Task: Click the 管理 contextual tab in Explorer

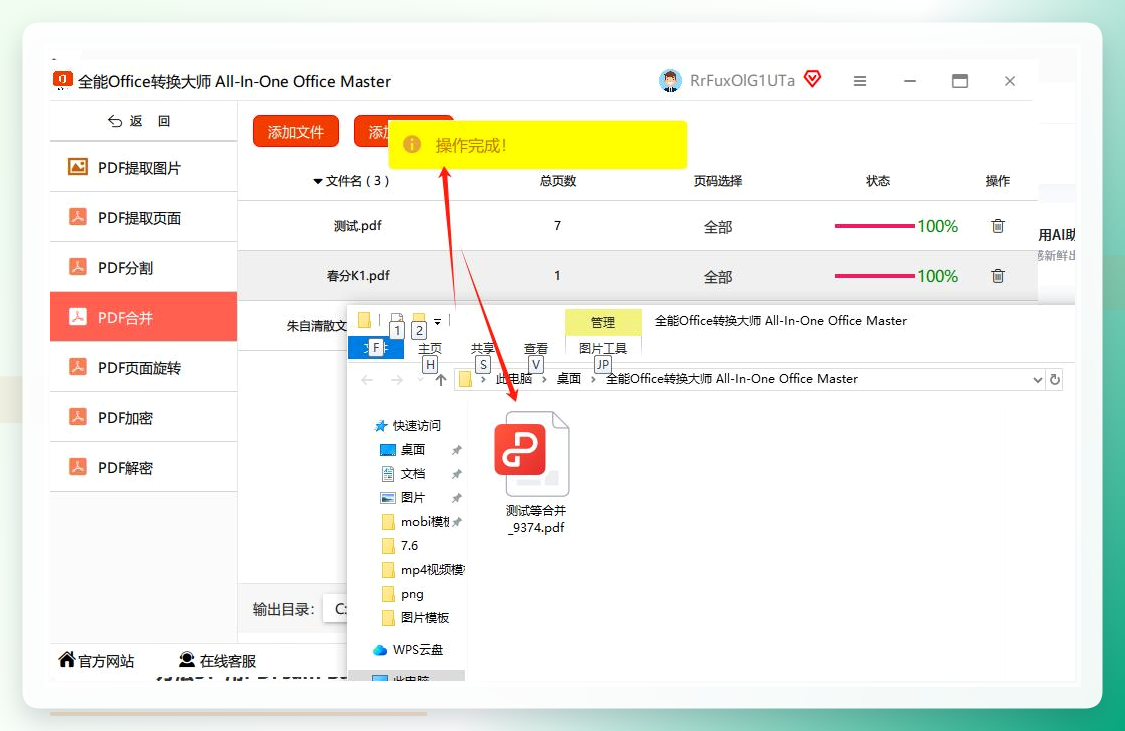Action: 603,322
